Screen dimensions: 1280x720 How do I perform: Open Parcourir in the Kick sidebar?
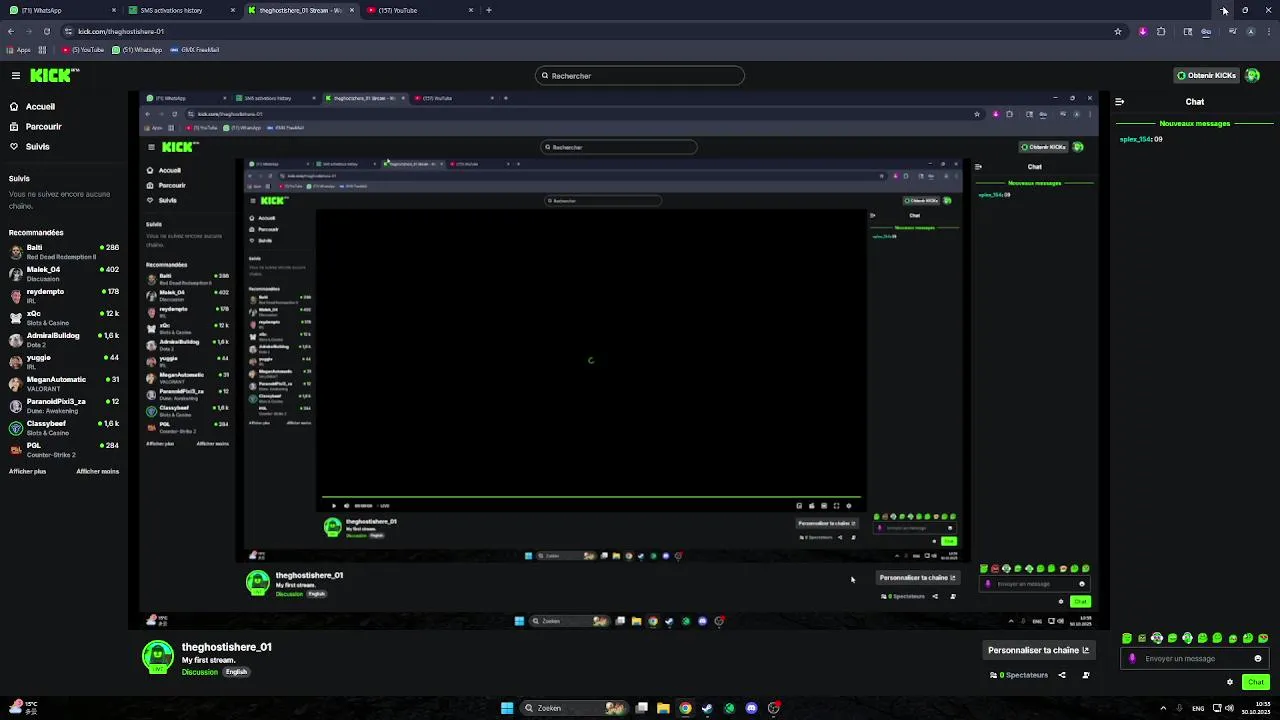[36, 127]
